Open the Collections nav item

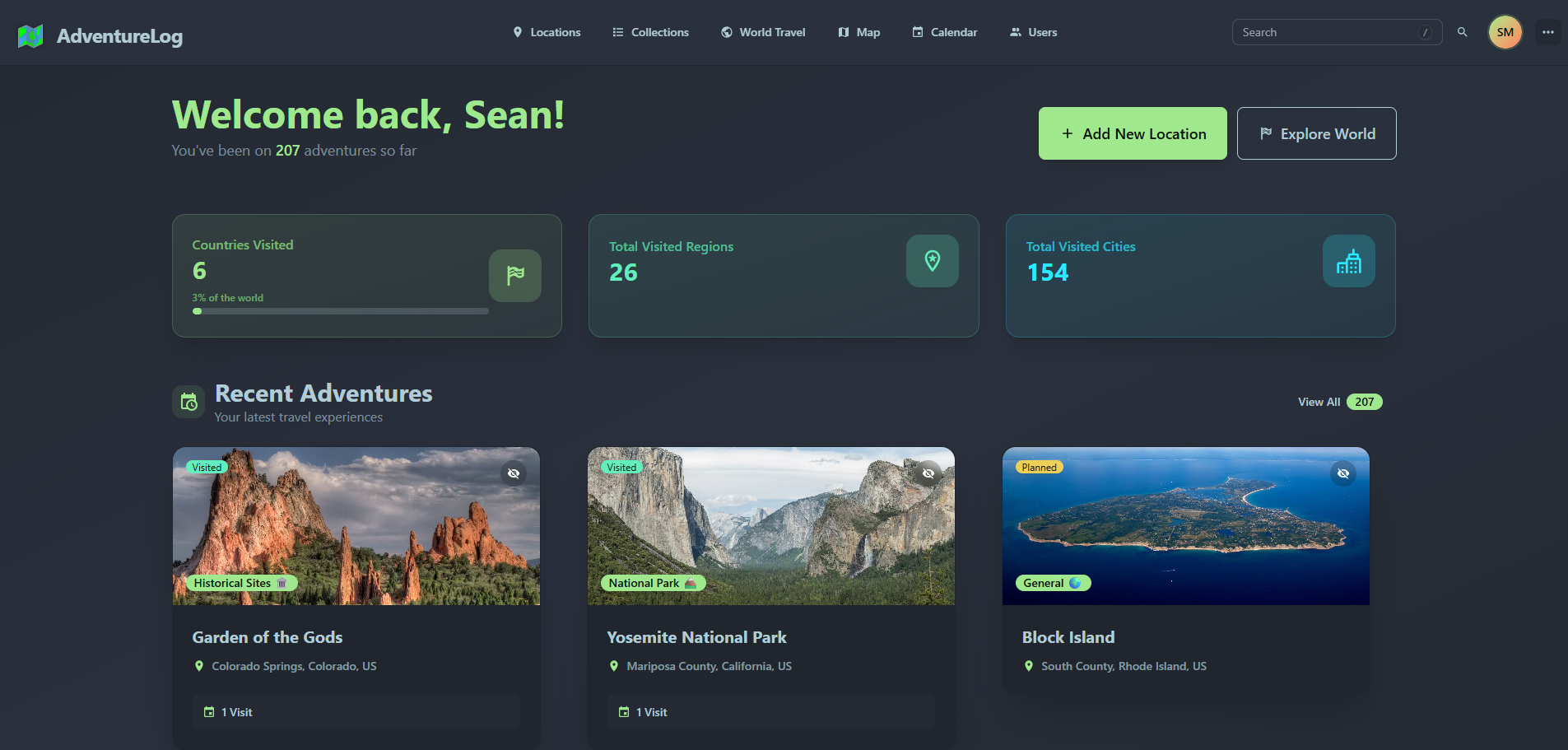650,32
